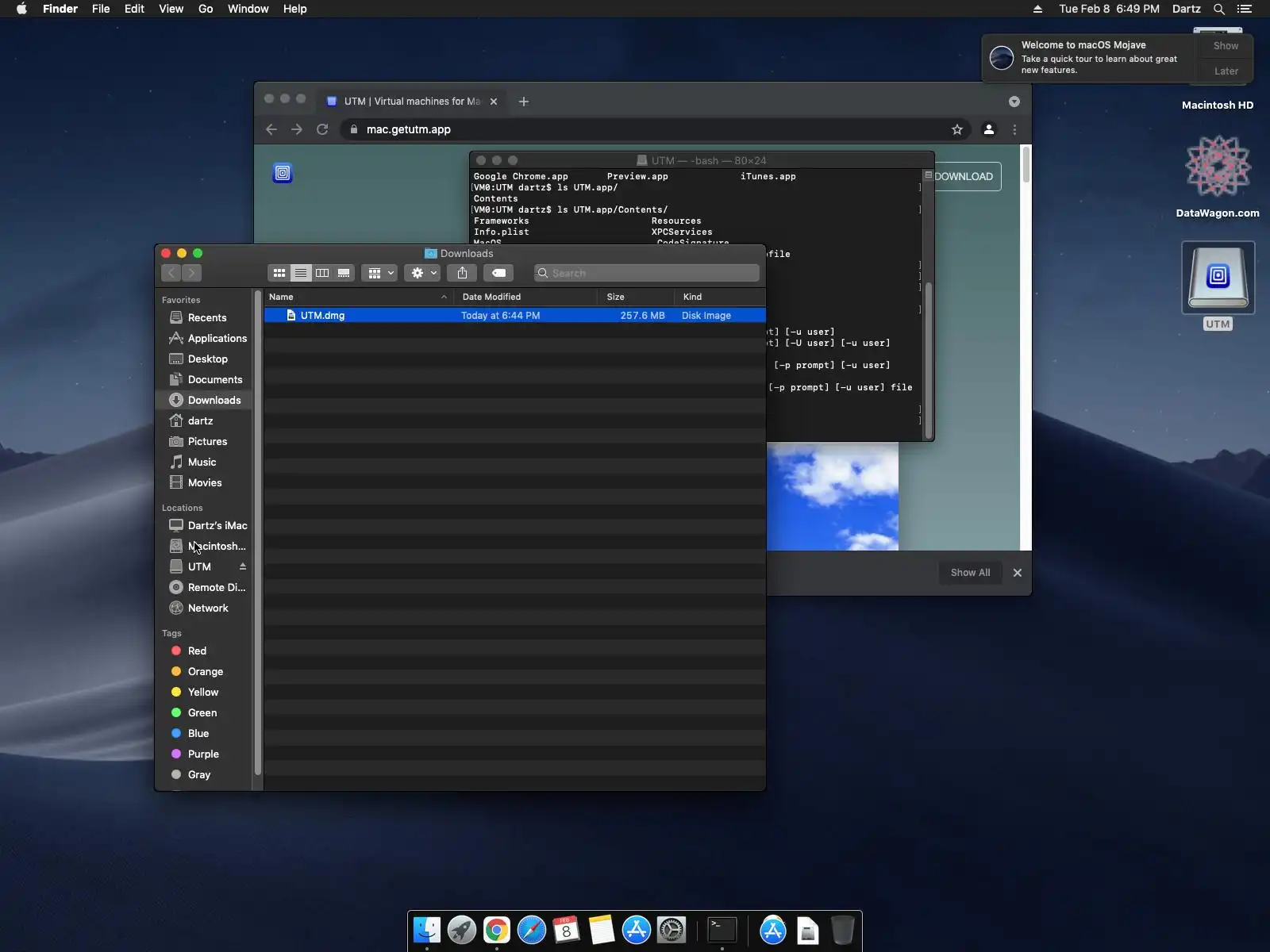
Task: Open the File menu
Action: (x=101, y=9)
